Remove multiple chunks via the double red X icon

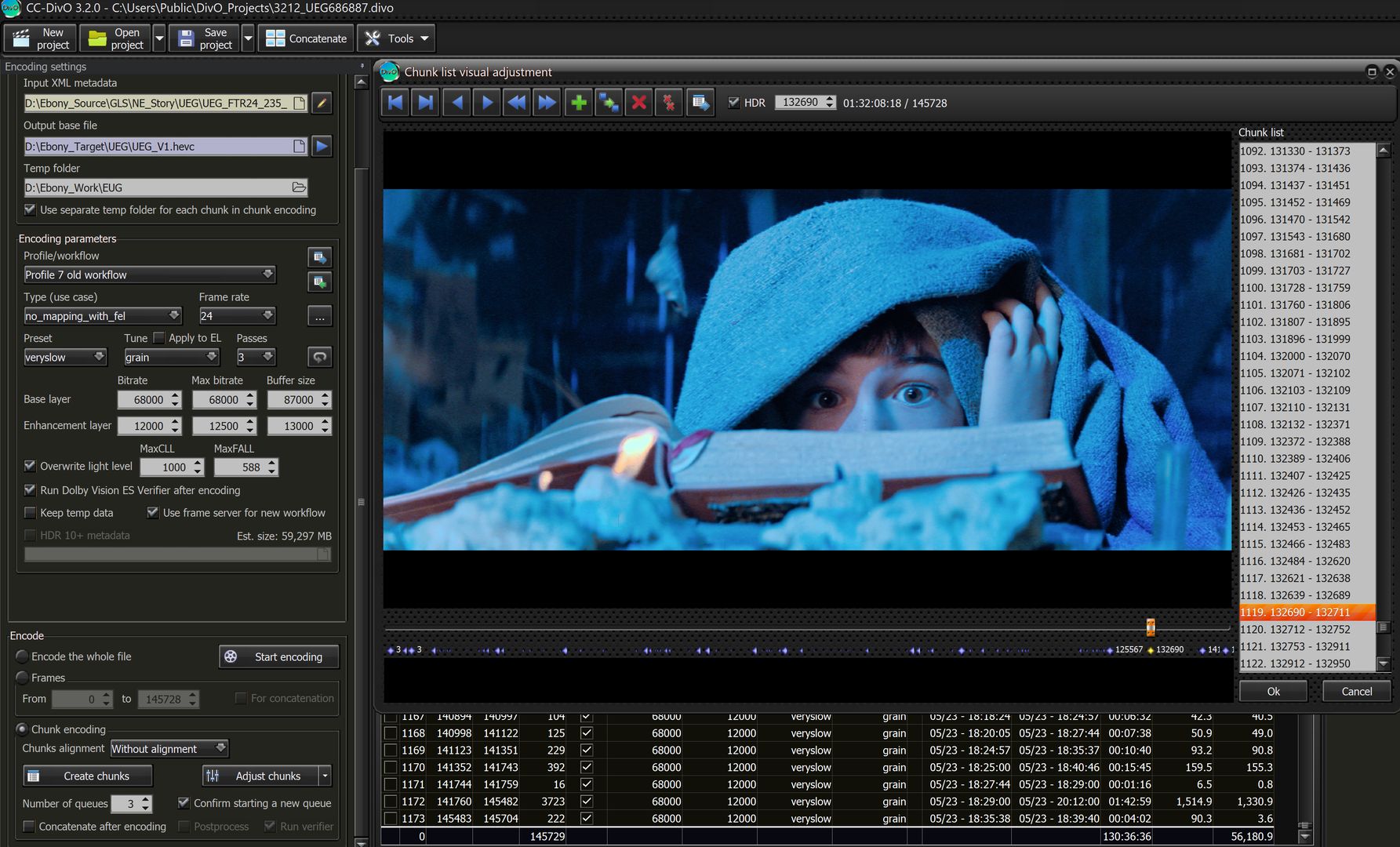[668, 102]
